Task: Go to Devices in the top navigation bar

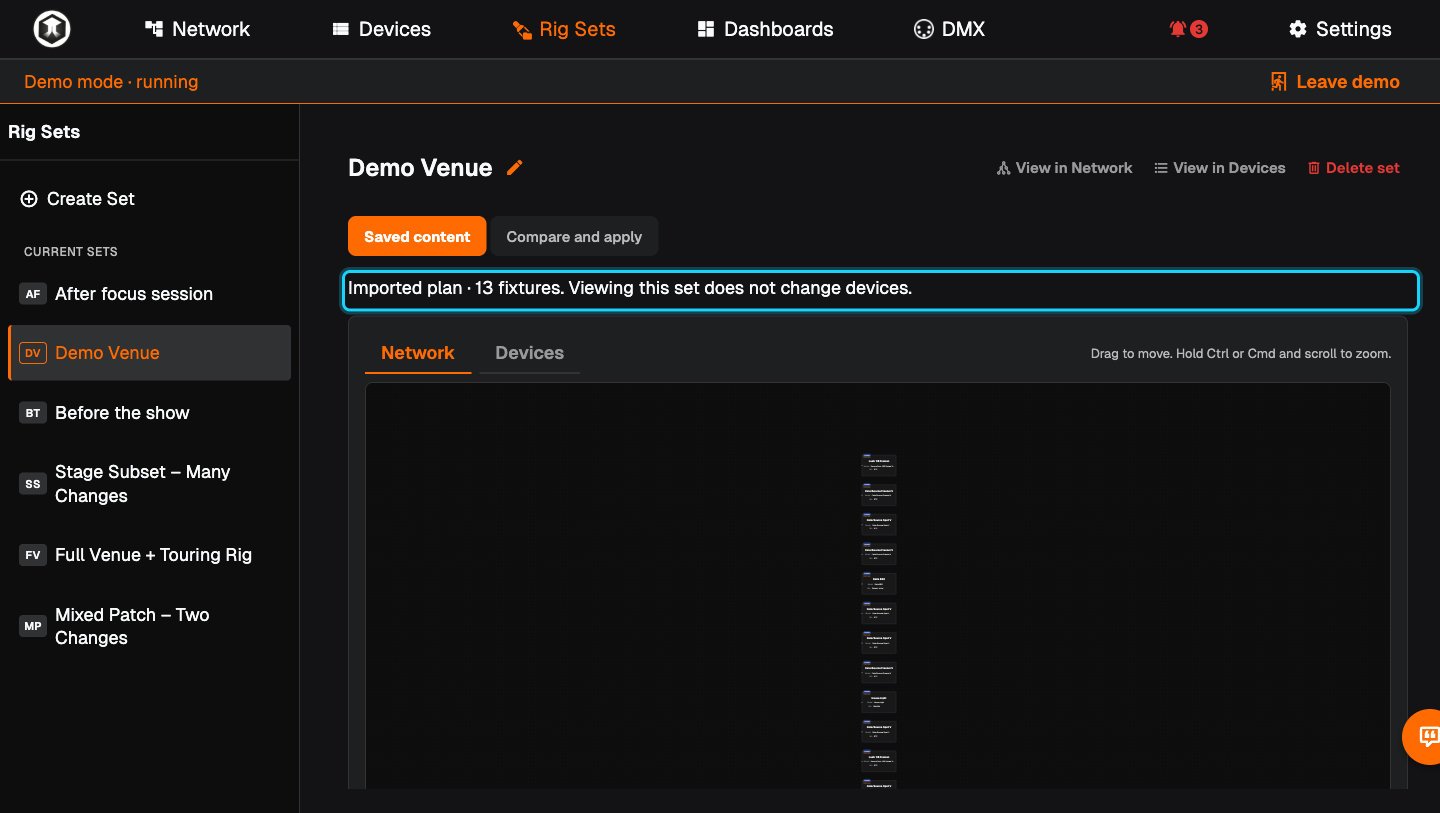Action: pyautogui.click(x=381, y=29)
